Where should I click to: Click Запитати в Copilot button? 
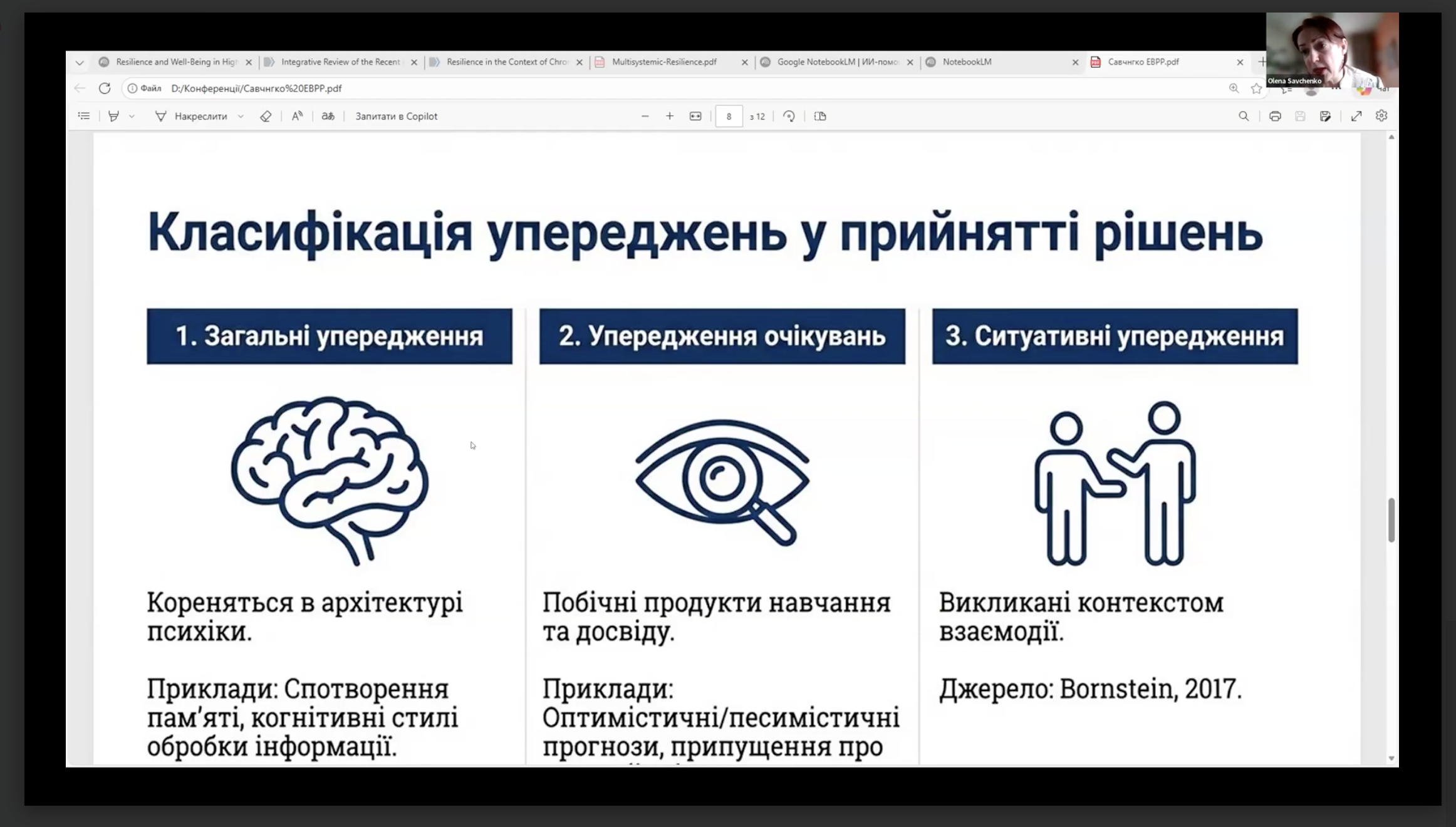pos(396,116)
